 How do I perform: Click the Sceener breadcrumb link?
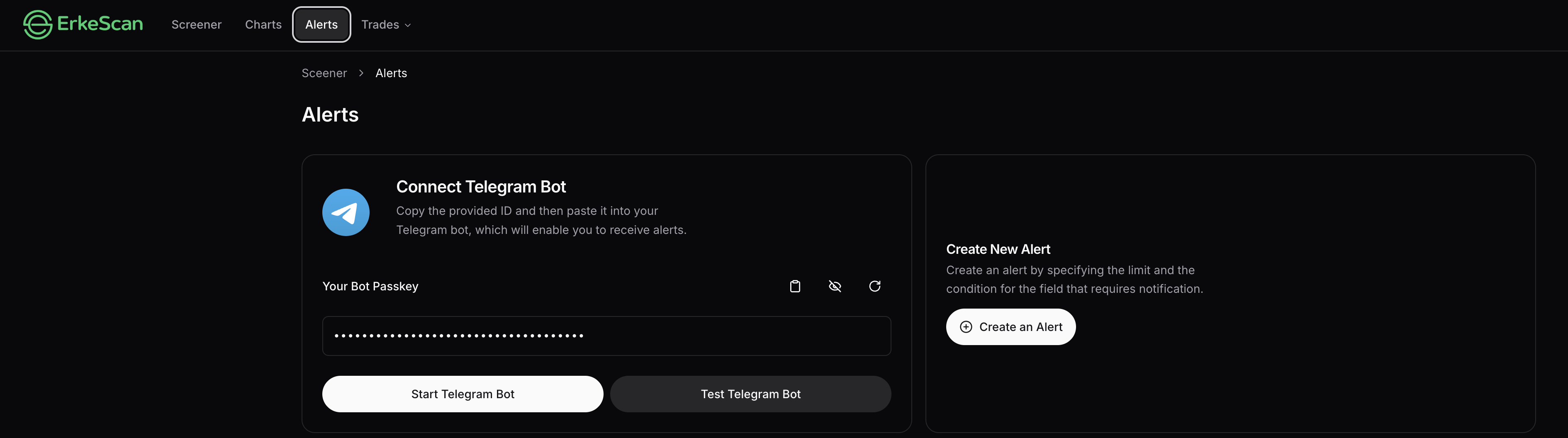[324, 73]
